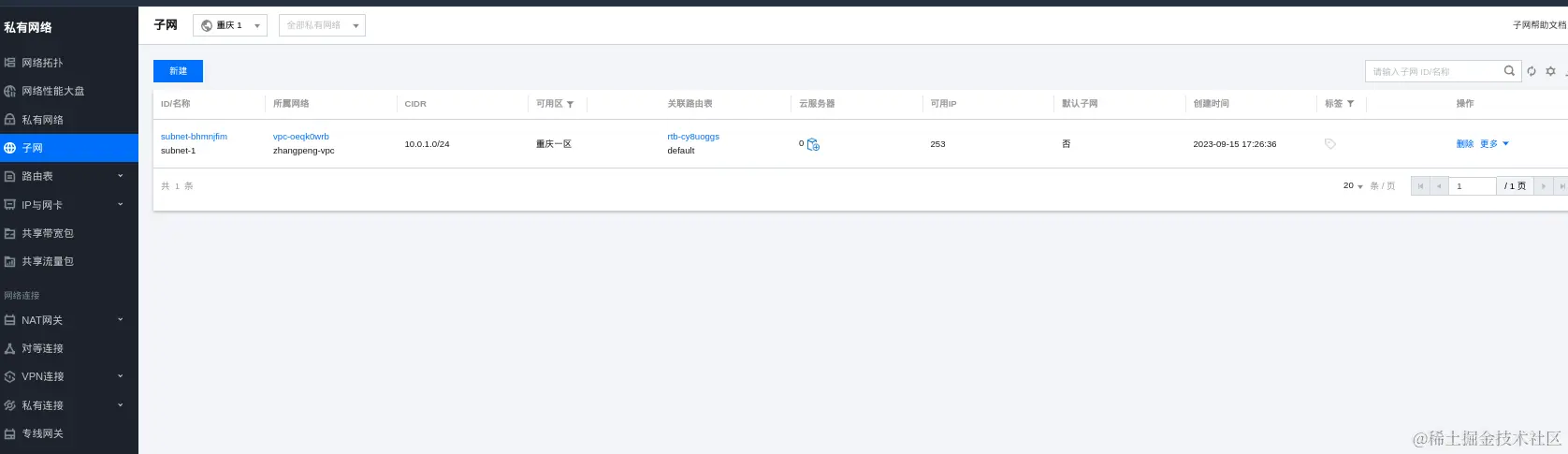
Task: Edit tags icon for subnet-1
Action: 1330,144
